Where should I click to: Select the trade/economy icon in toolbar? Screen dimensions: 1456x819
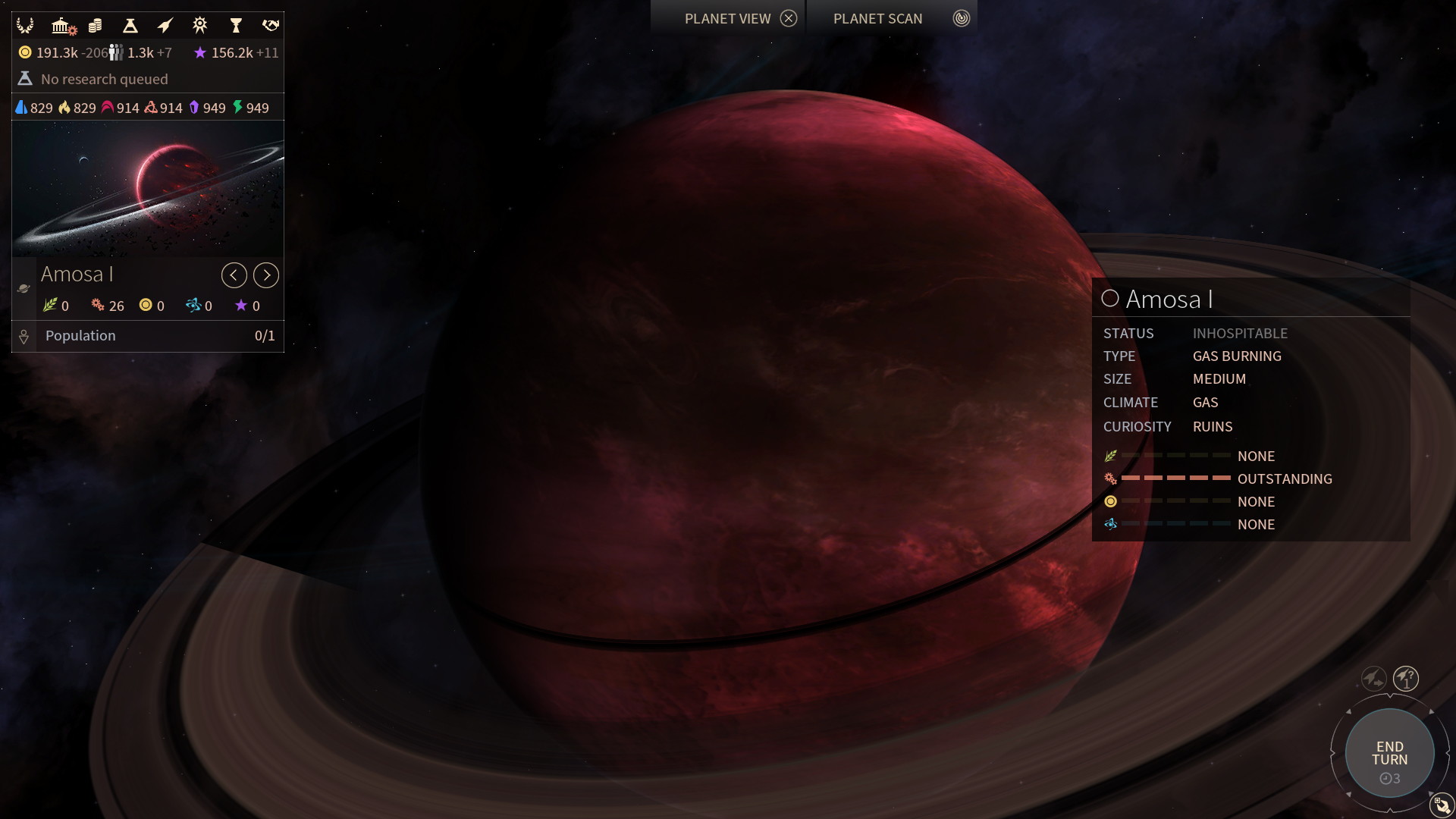[x=95, y=25]
